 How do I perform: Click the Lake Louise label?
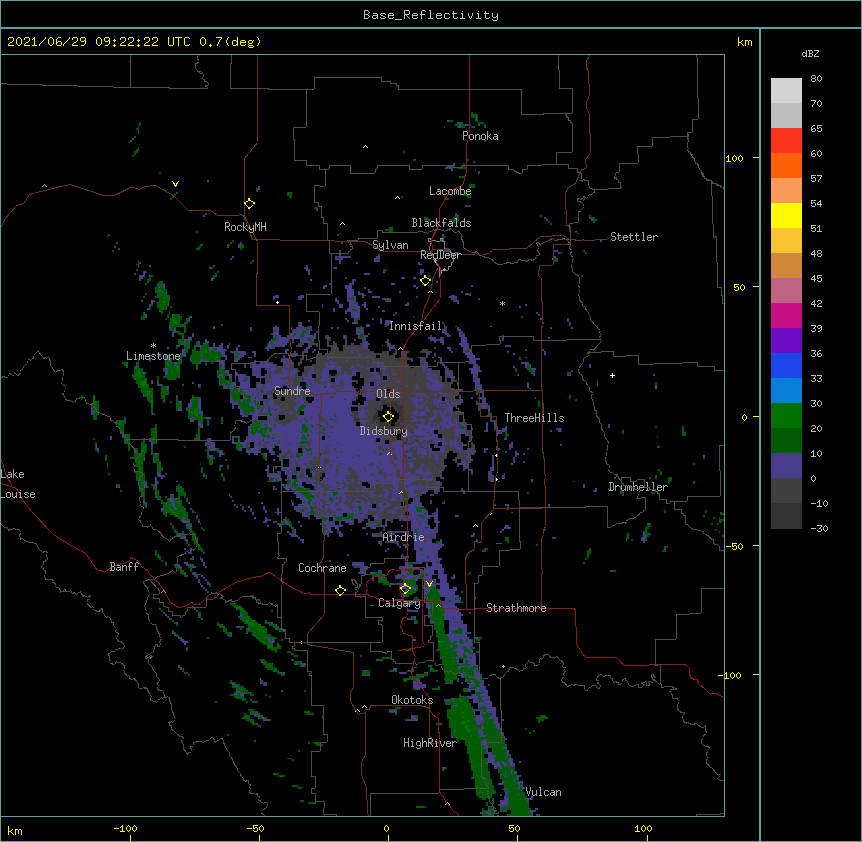[18, 484]
